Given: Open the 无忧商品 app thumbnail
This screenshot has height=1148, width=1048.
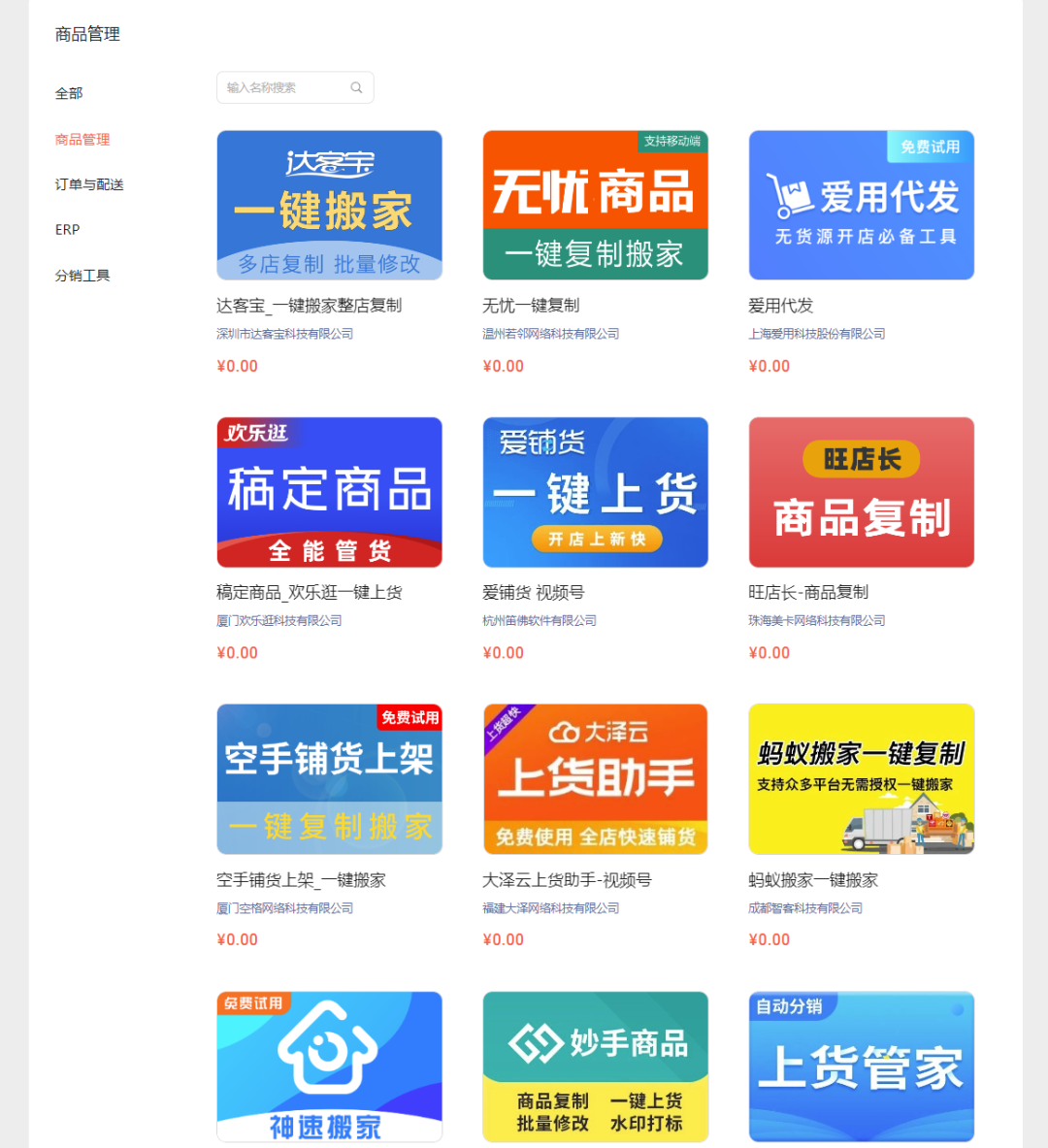Looking at the screenshot, I should (x=596, y=205).
